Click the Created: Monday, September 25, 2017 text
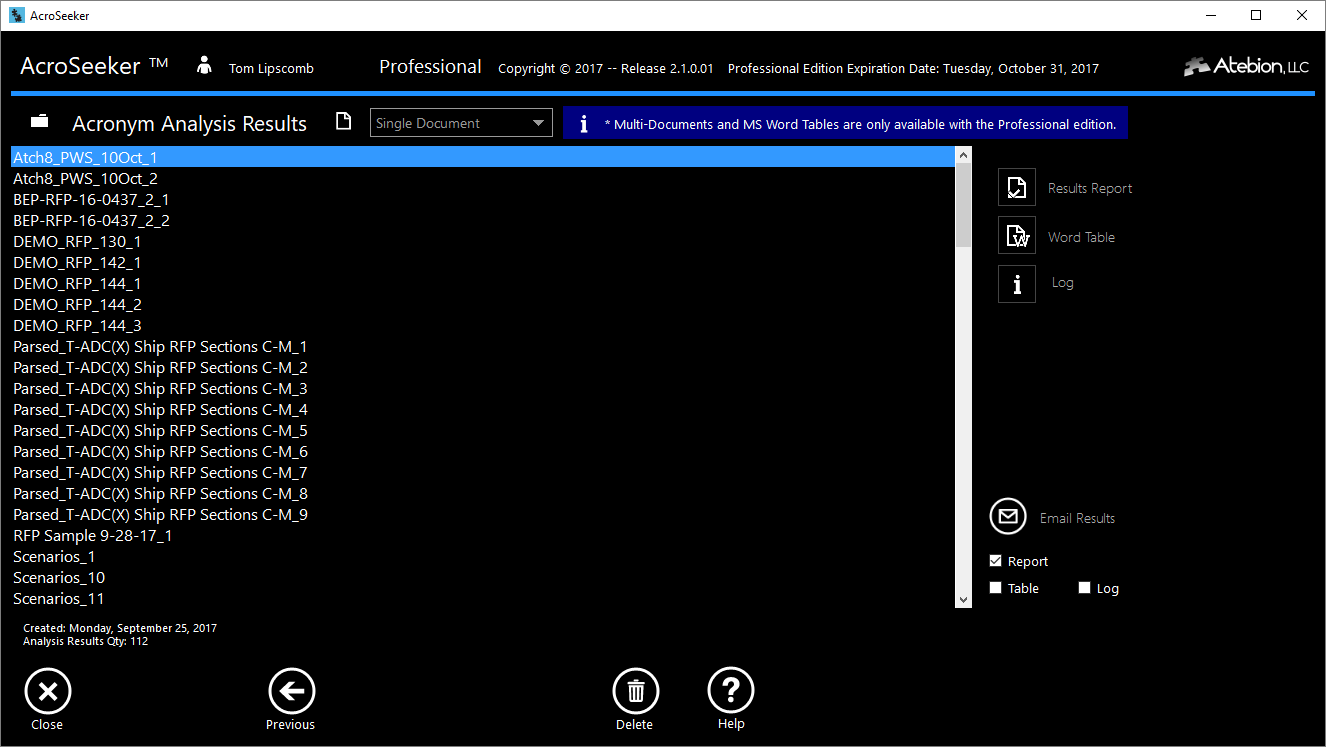 (120, 628)
